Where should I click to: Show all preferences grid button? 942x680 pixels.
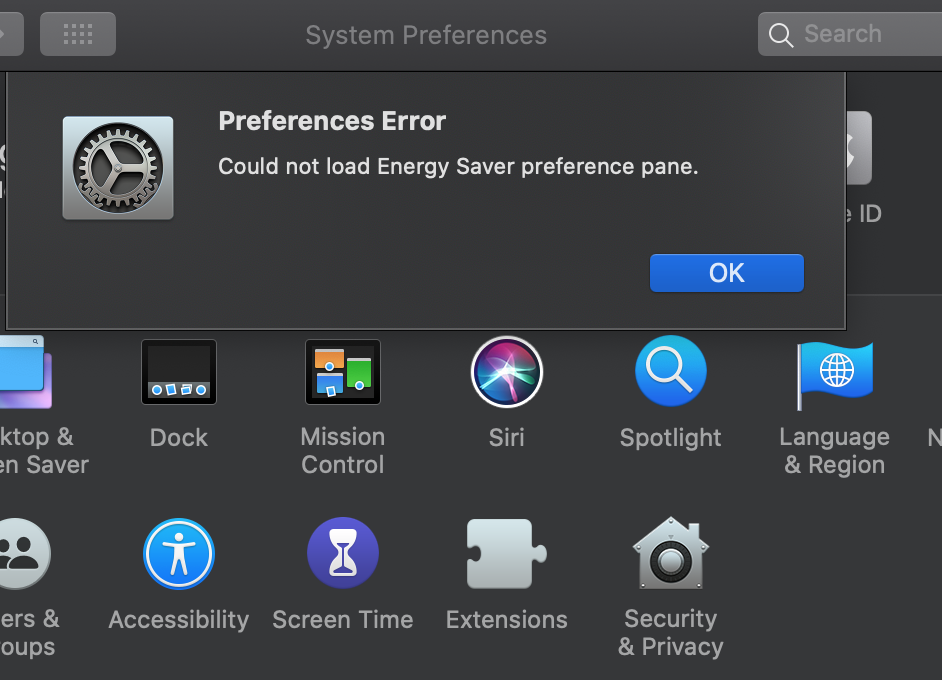(x=78, y=34)
